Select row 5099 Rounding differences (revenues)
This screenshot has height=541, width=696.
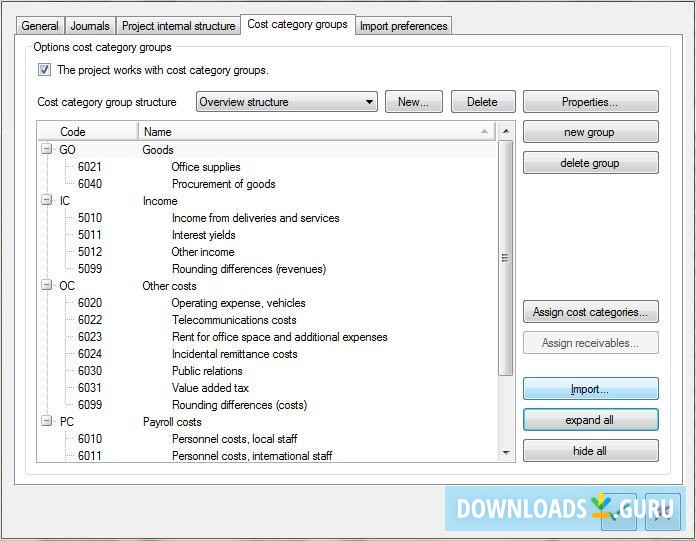tap(266, 269)
